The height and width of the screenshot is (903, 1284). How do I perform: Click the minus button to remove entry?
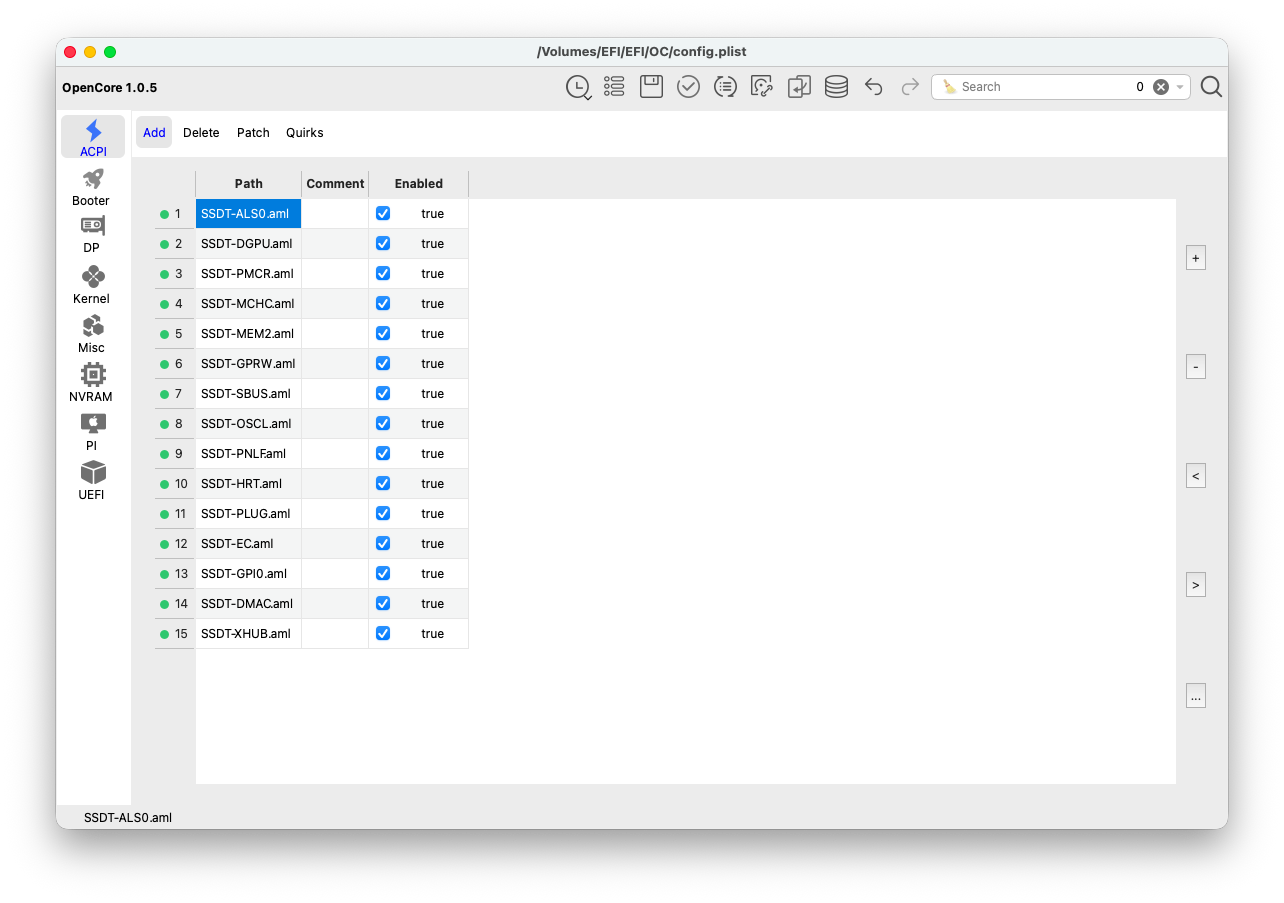click(1195, 367)
